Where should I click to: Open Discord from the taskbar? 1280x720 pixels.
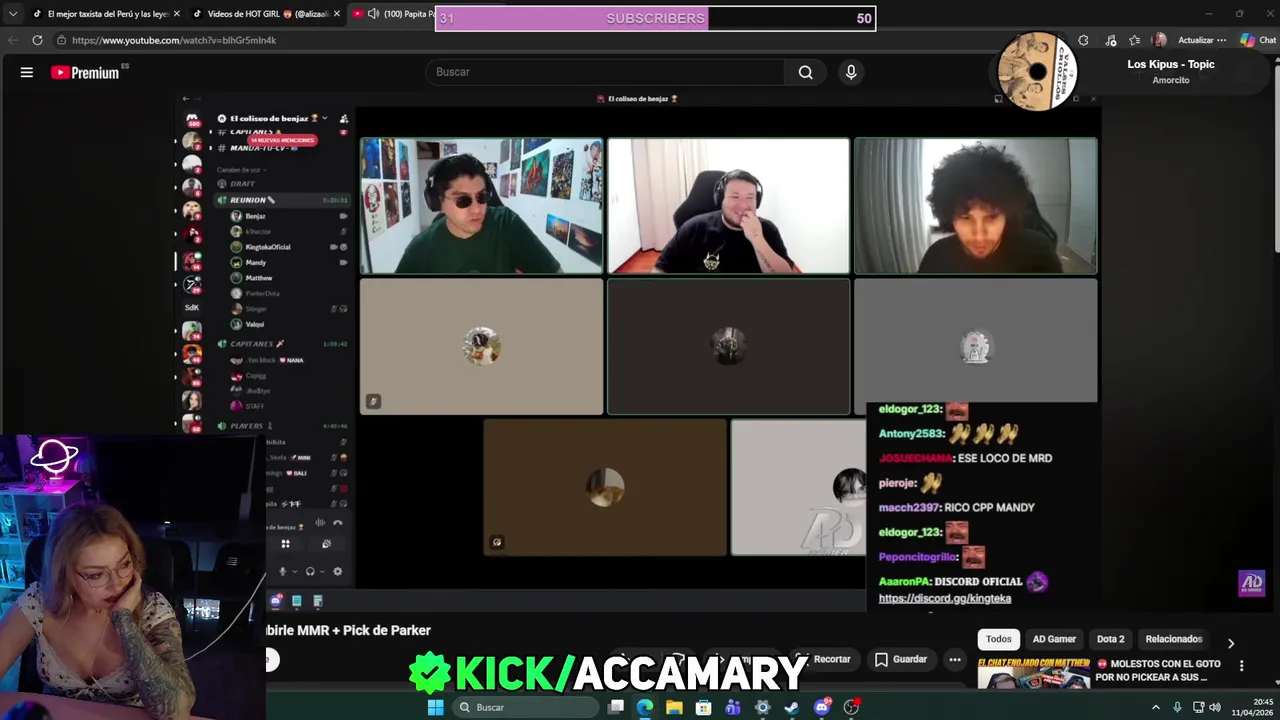click(822, 707)
